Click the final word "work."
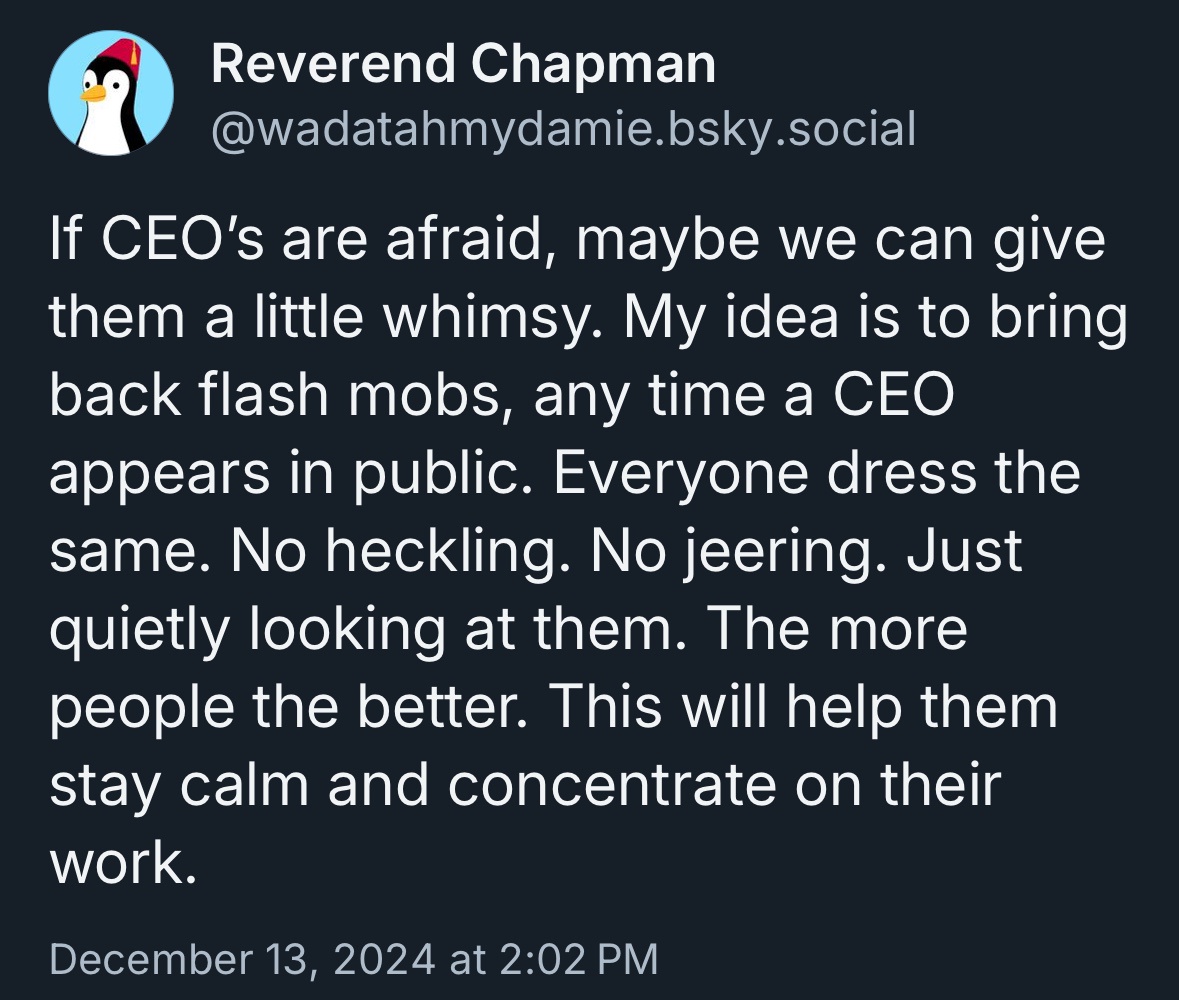 click(124, 863)
